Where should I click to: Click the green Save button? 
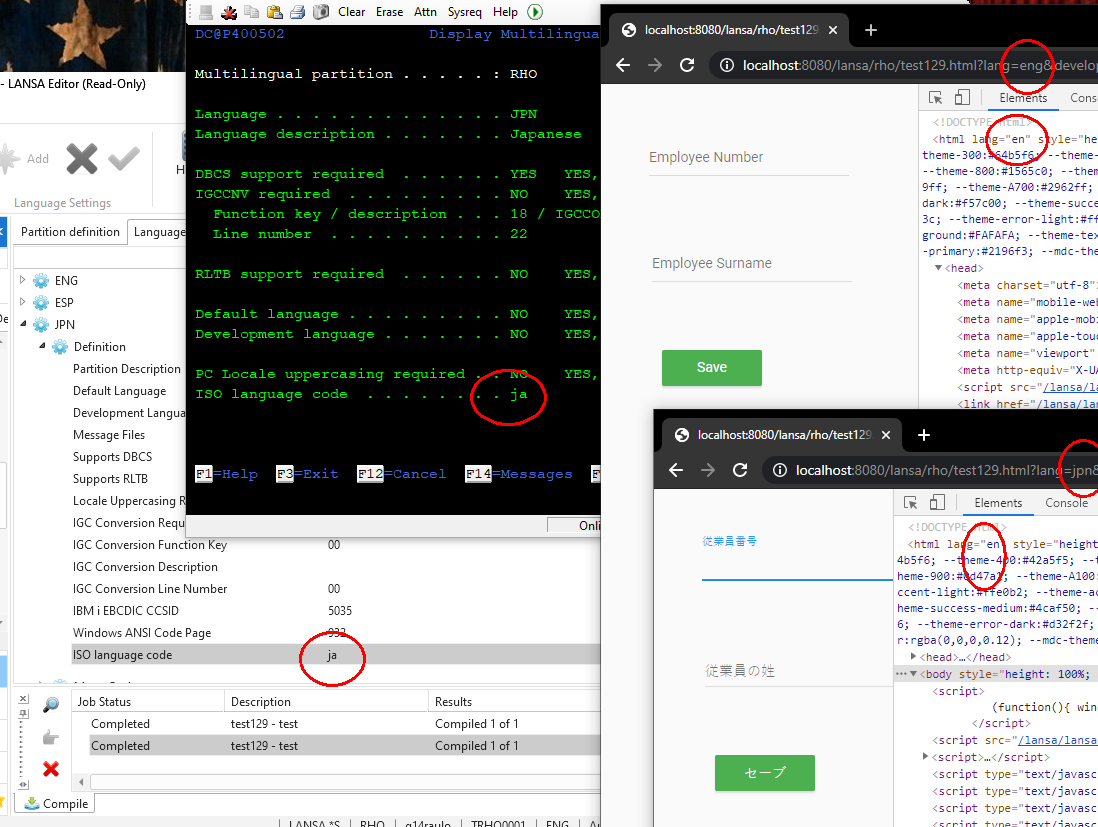click(711, 367)
